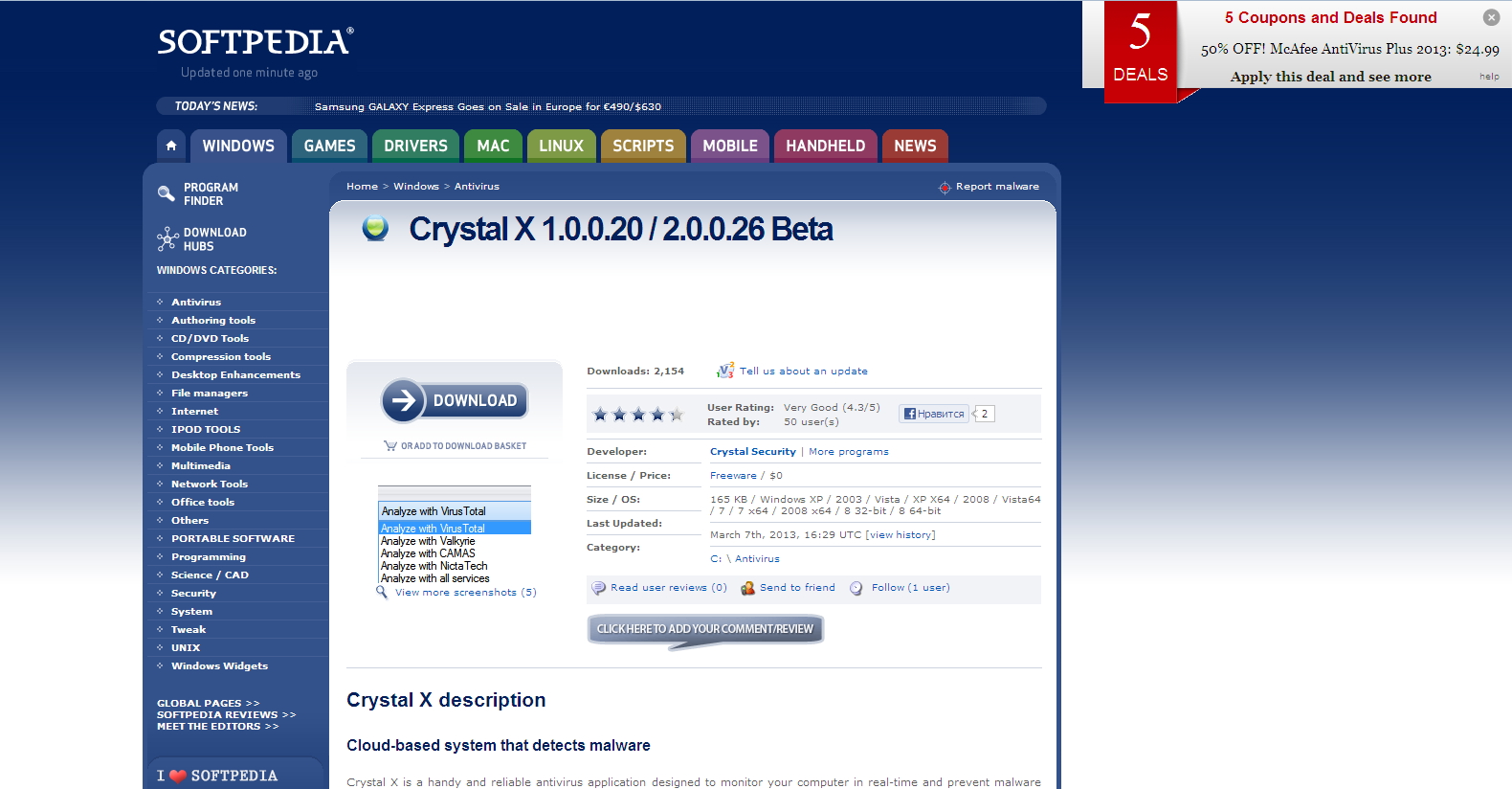The image size is (1512, 789).
Task: Select Analyze with NictaTech option
Action: click(434, 566)
